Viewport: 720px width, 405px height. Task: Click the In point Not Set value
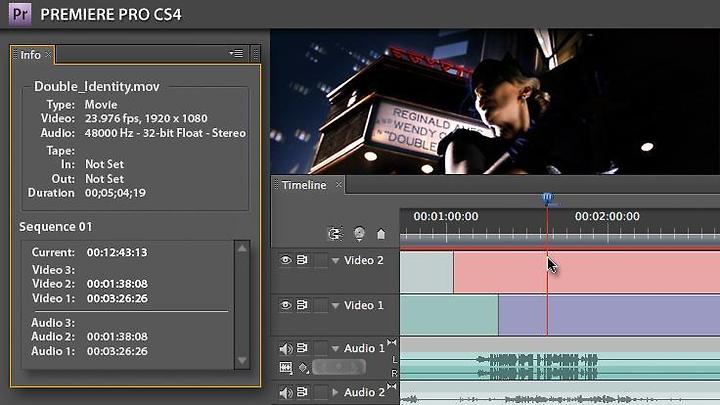click(104, 164)
